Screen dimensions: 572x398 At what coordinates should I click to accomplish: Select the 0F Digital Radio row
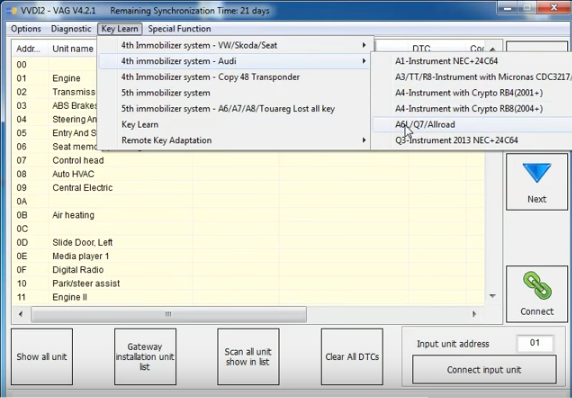click(248, 270)
